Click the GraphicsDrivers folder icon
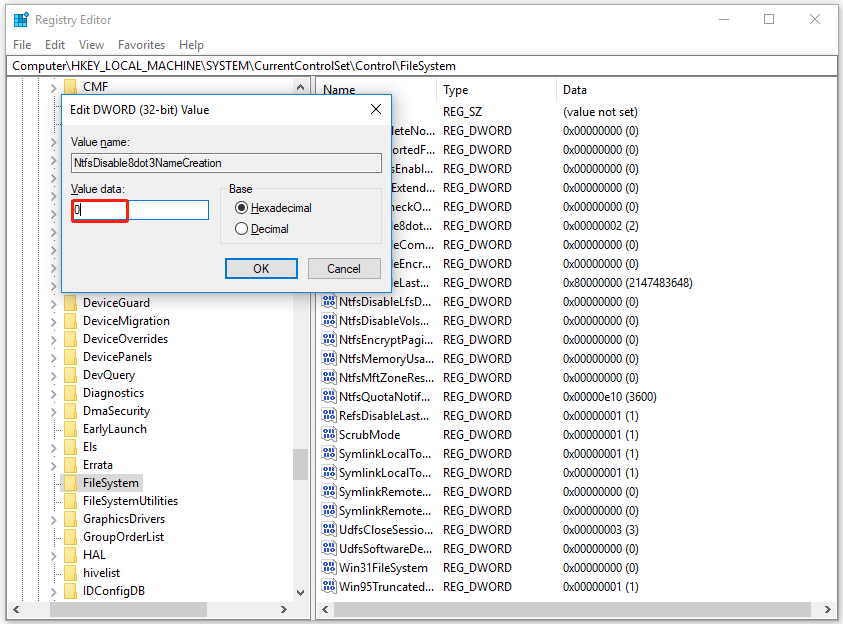This screenshot has width=843, height=624. pyautogui.click(x=70, y=519)
